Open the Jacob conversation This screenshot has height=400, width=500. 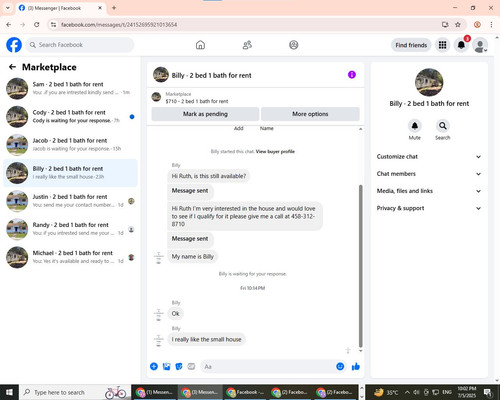point(70,145)
